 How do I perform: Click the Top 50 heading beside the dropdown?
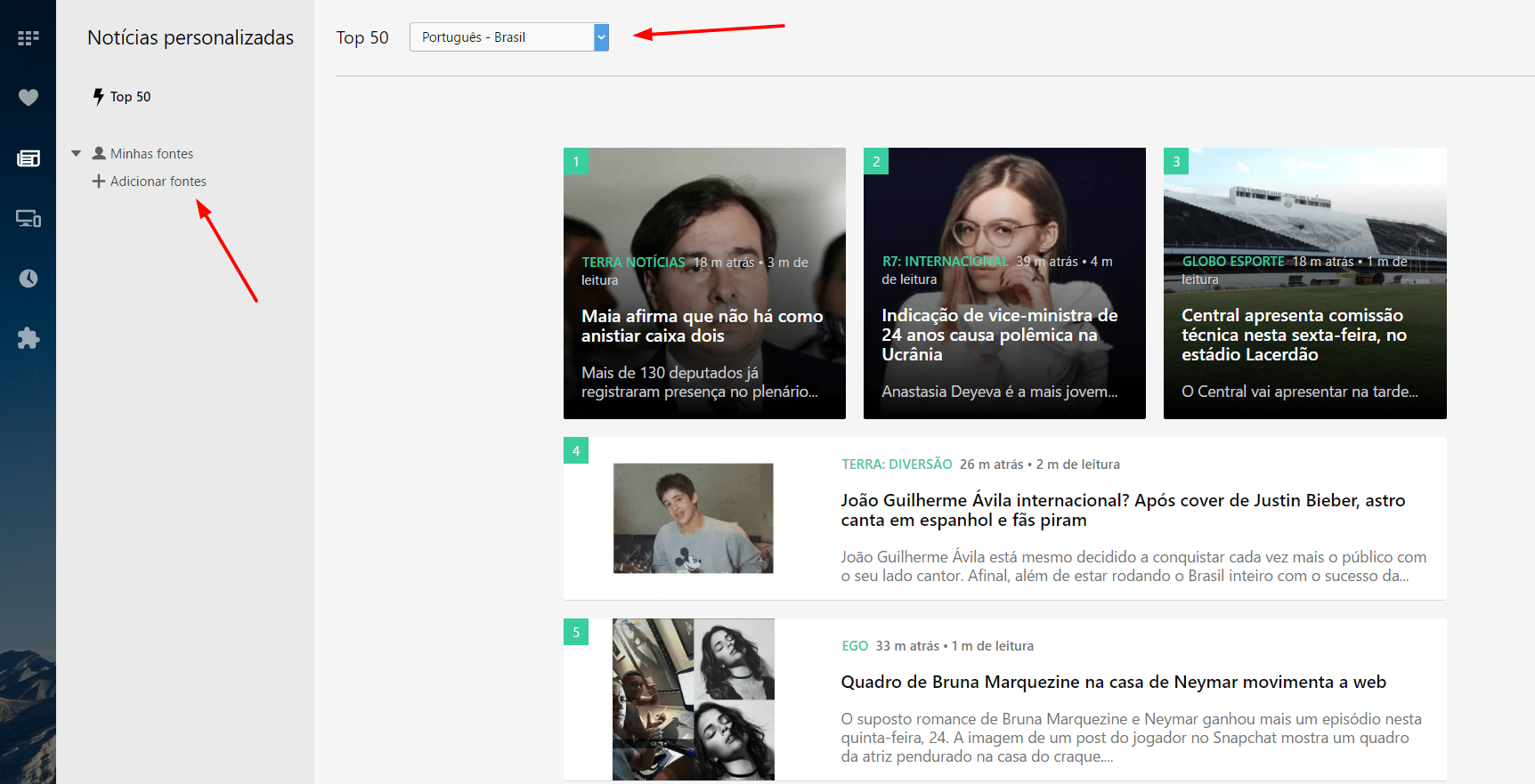point(362,37)
